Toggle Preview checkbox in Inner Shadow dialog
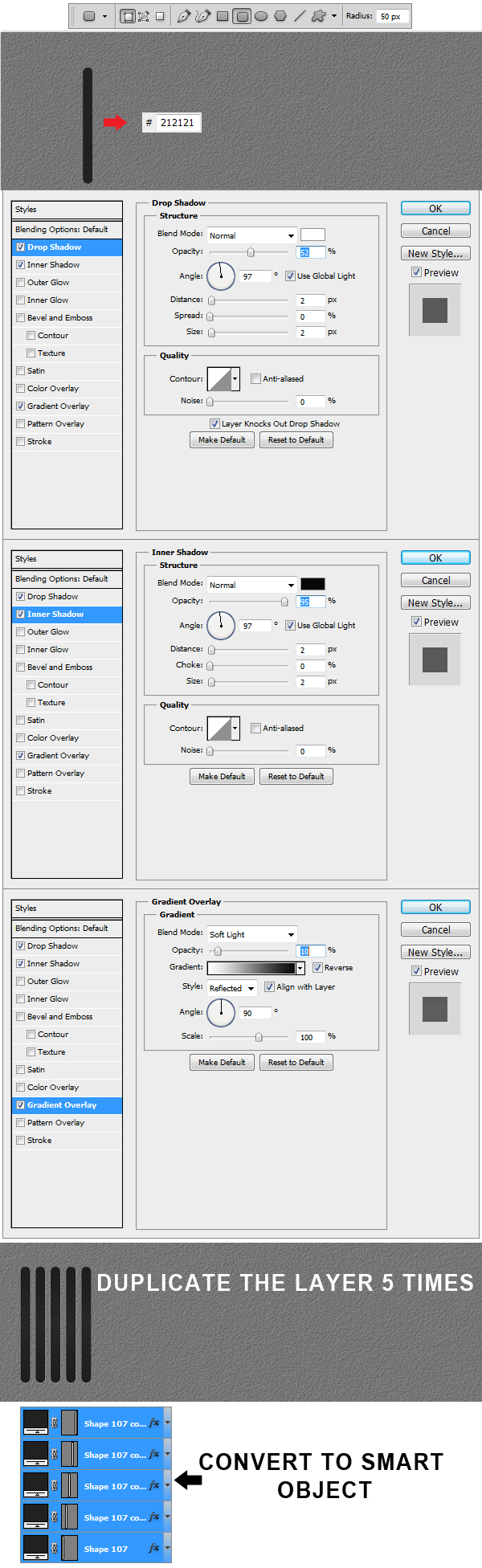The height and width of the screenshot is (1568, 482). point(416,622)
